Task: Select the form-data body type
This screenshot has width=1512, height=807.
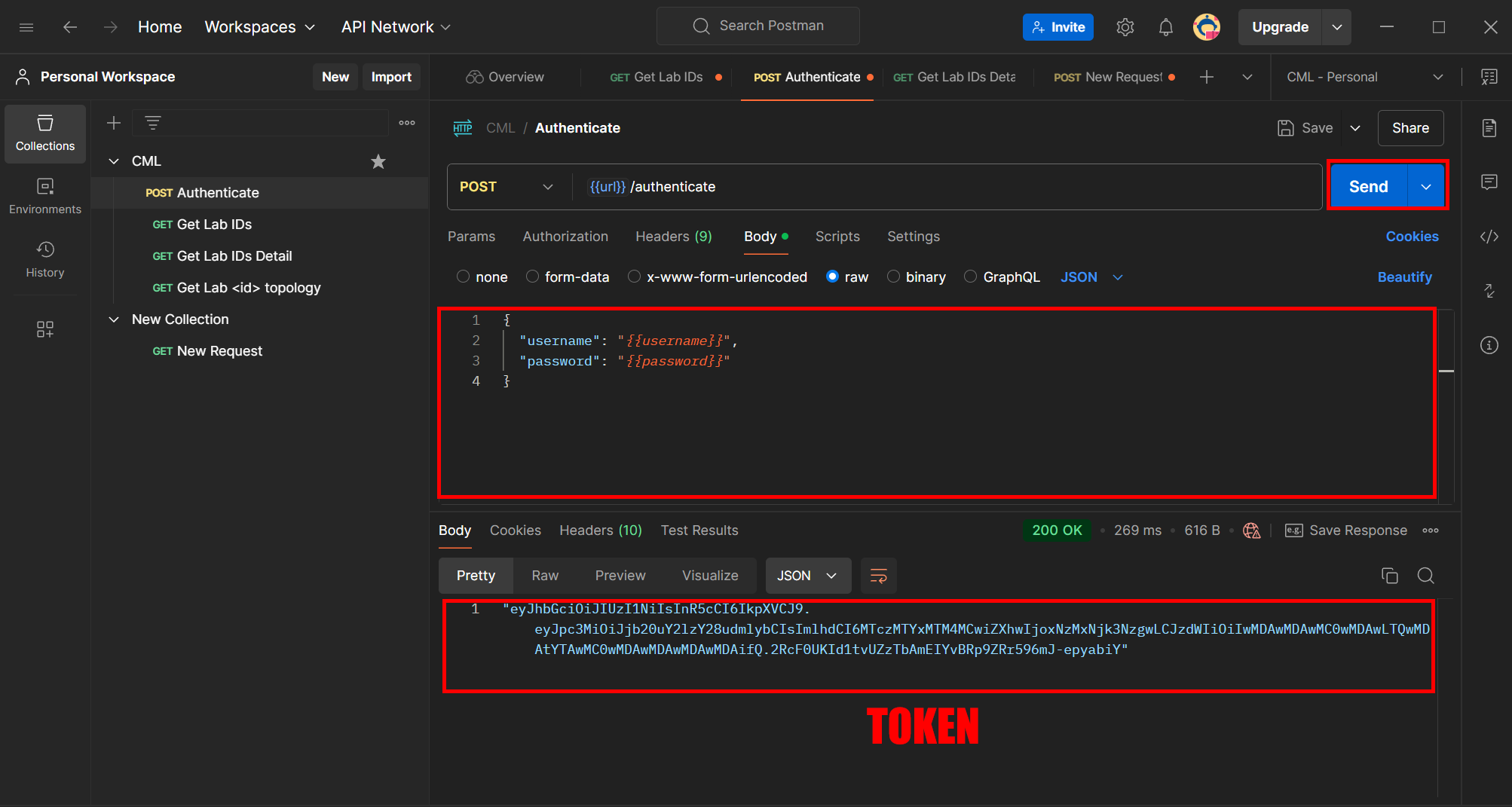Action: pos(533,277)
